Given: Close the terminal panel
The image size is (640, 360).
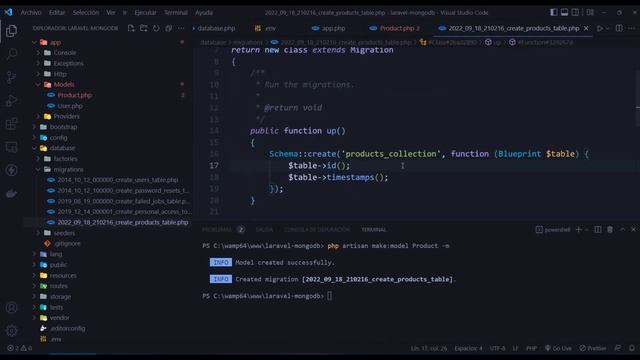Looking at the screenshot, I should pos(633,229).
